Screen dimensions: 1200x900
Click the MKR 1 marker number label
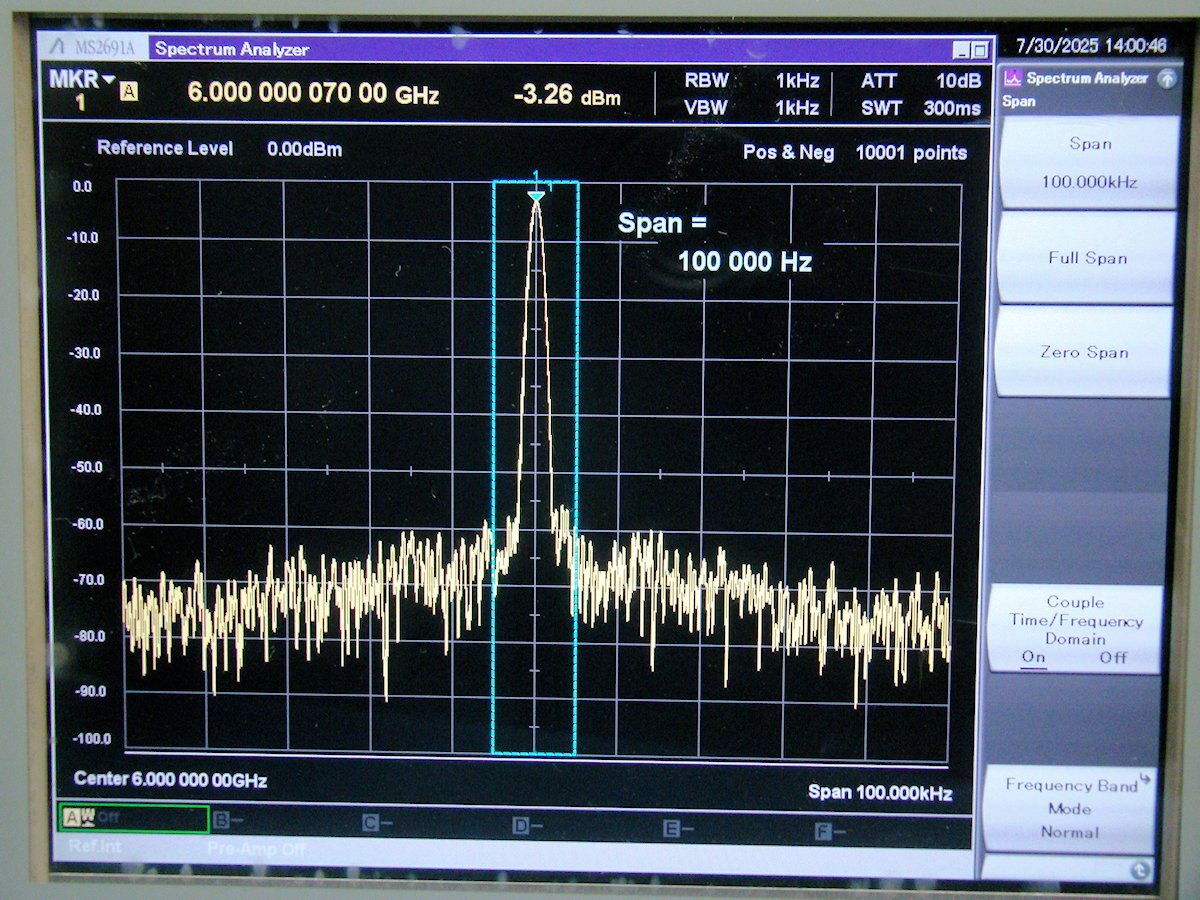point(81,104)
